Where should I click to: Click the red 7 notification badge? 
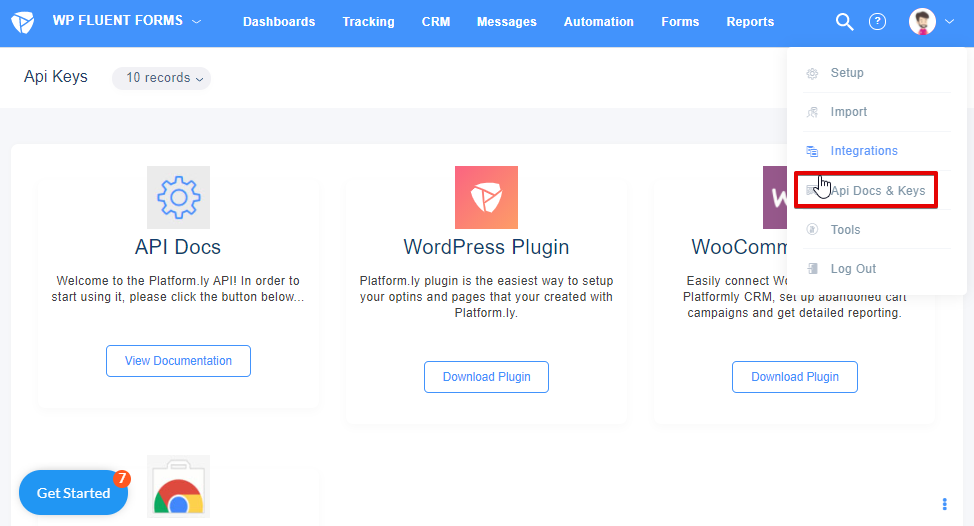(x=121, y=478)
